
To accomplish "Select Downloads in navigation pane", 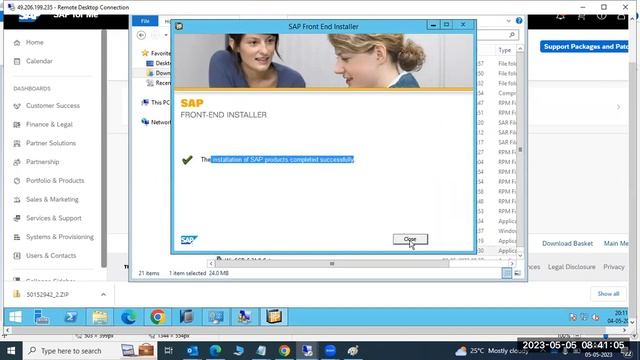I will (x=159, y=73).
